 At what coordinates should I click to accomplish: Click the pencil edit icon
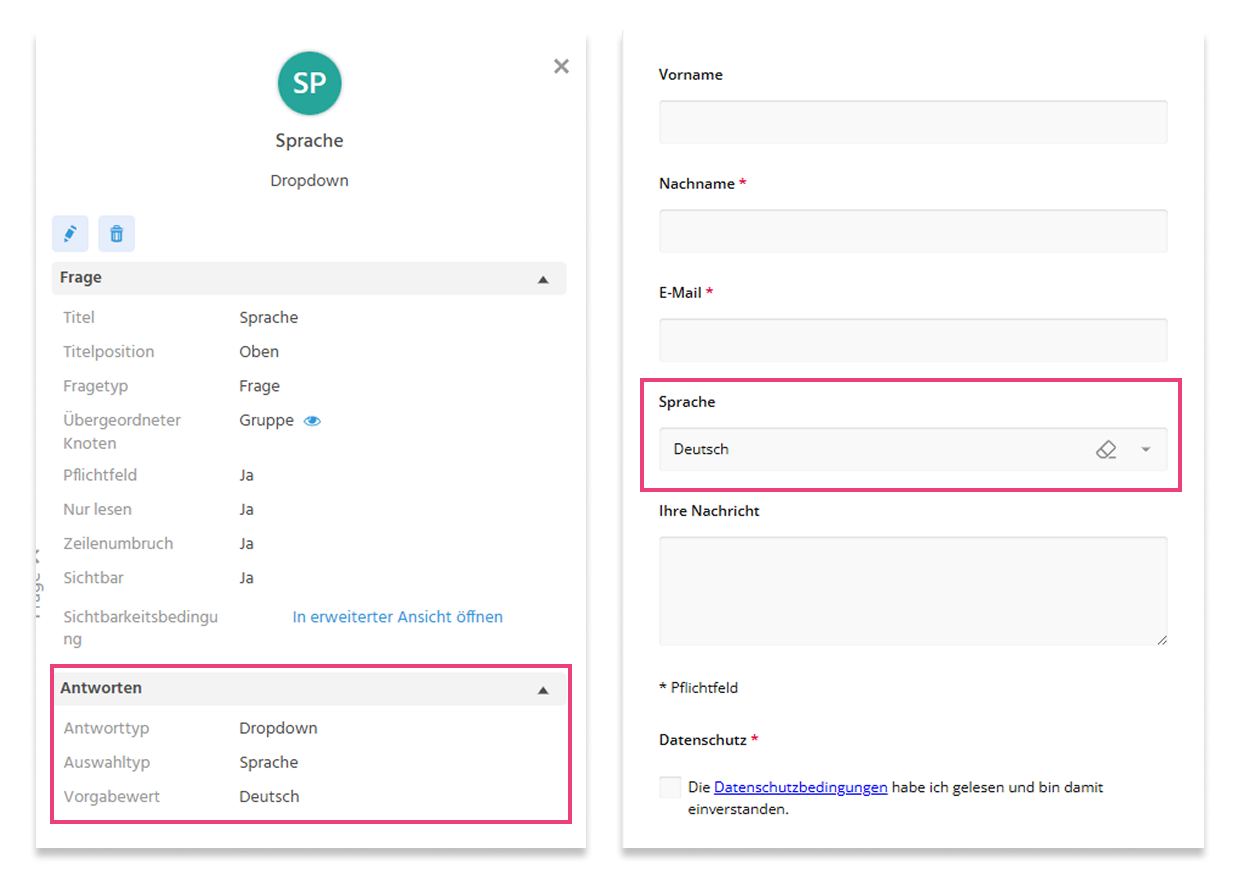pyautogui.click(x=70, y=234)
